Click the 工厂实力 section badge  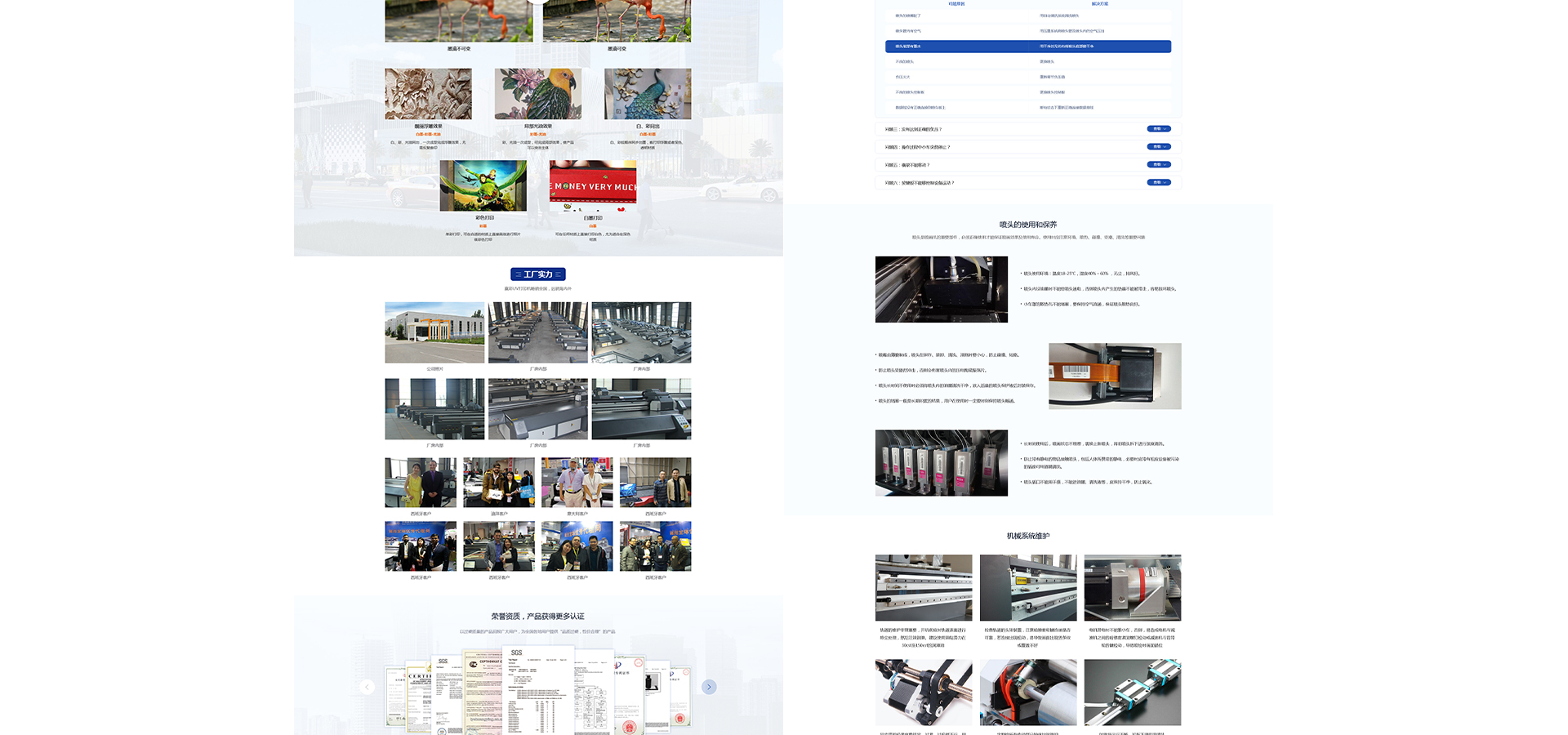[538, 274]
